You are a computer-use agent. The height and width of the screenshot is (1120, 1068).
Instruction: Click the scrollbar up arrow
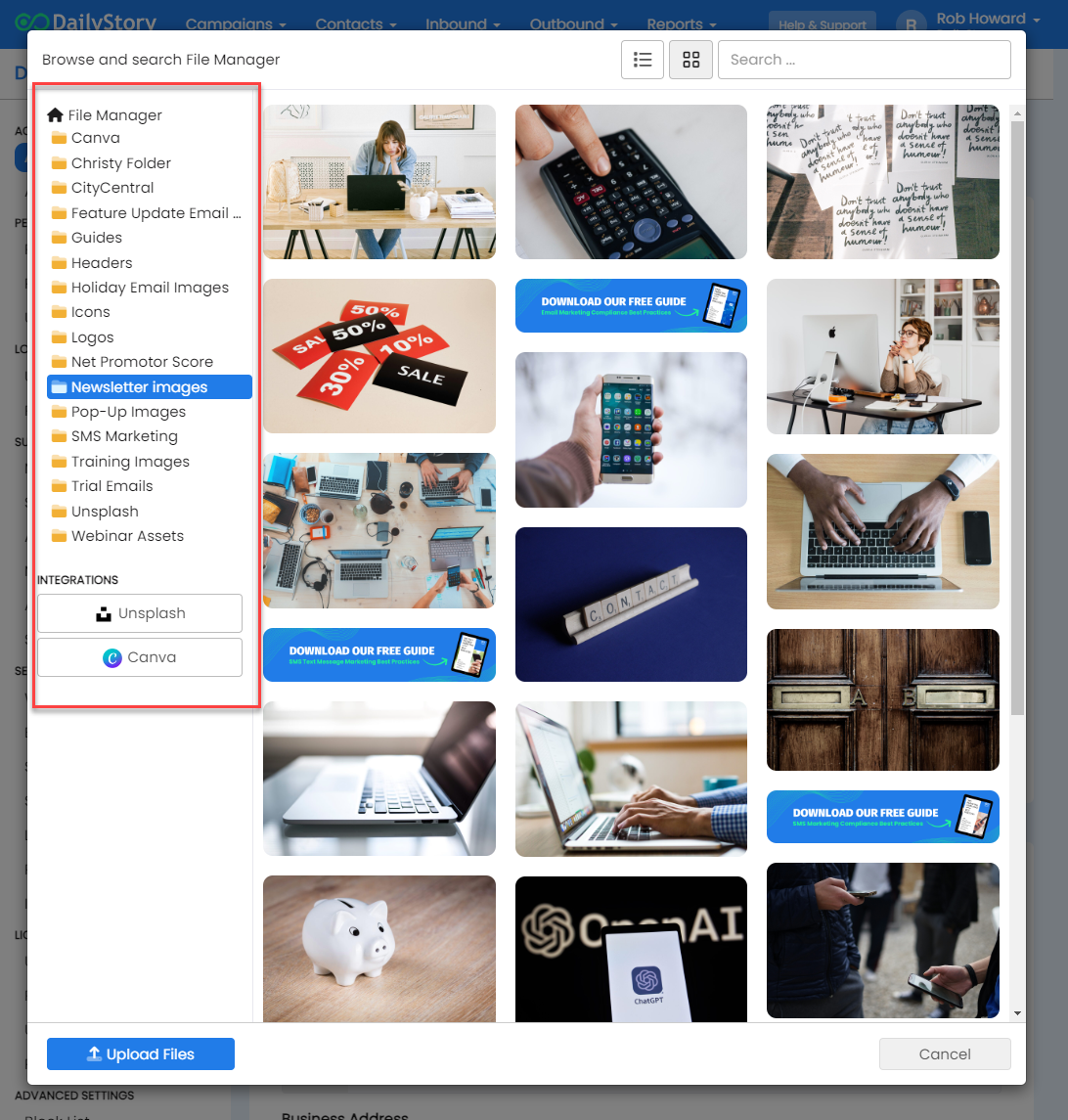click(x=1017, y=114)
